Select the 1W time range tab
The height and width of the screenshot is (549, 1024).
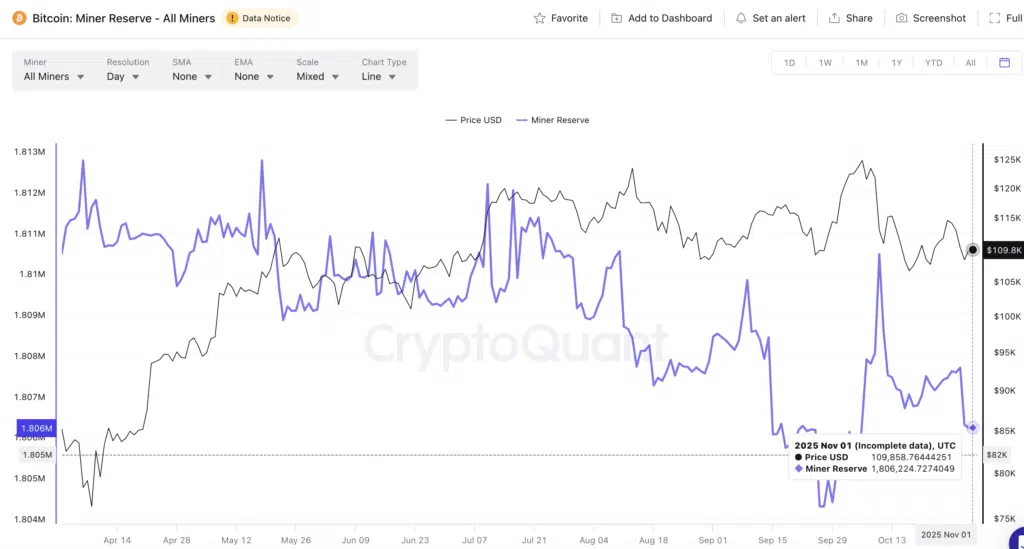point(825,63)
